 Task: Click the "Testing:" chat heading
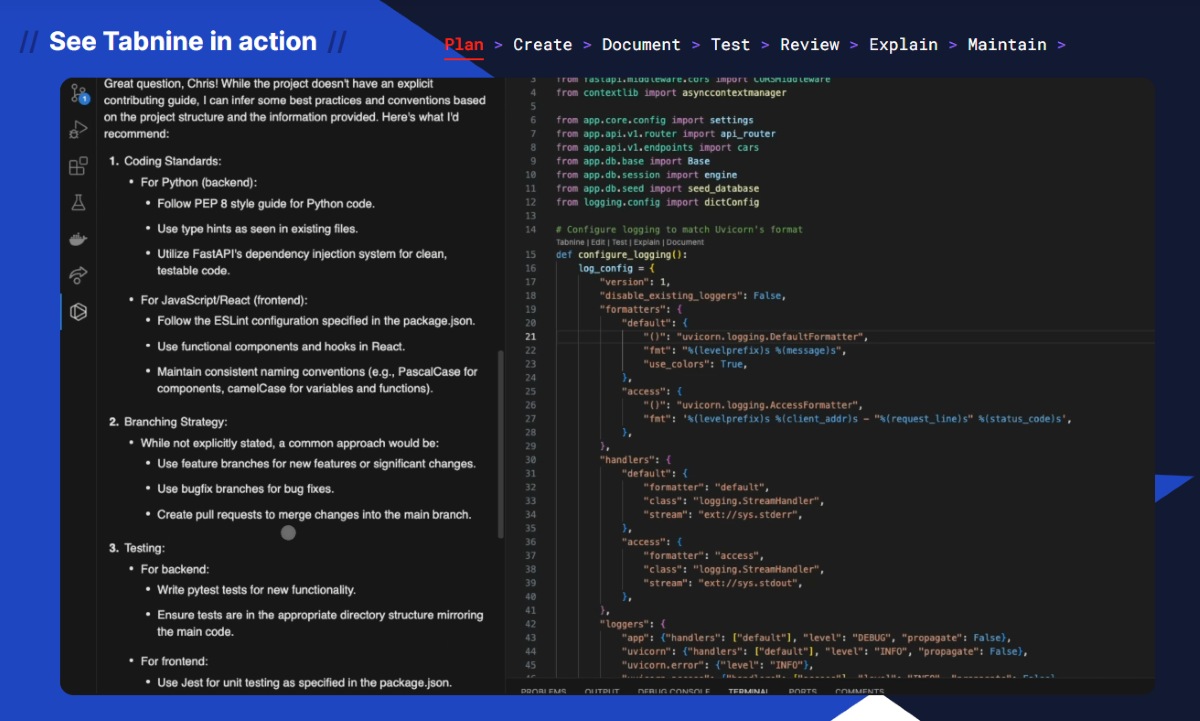tap(145, 548)
